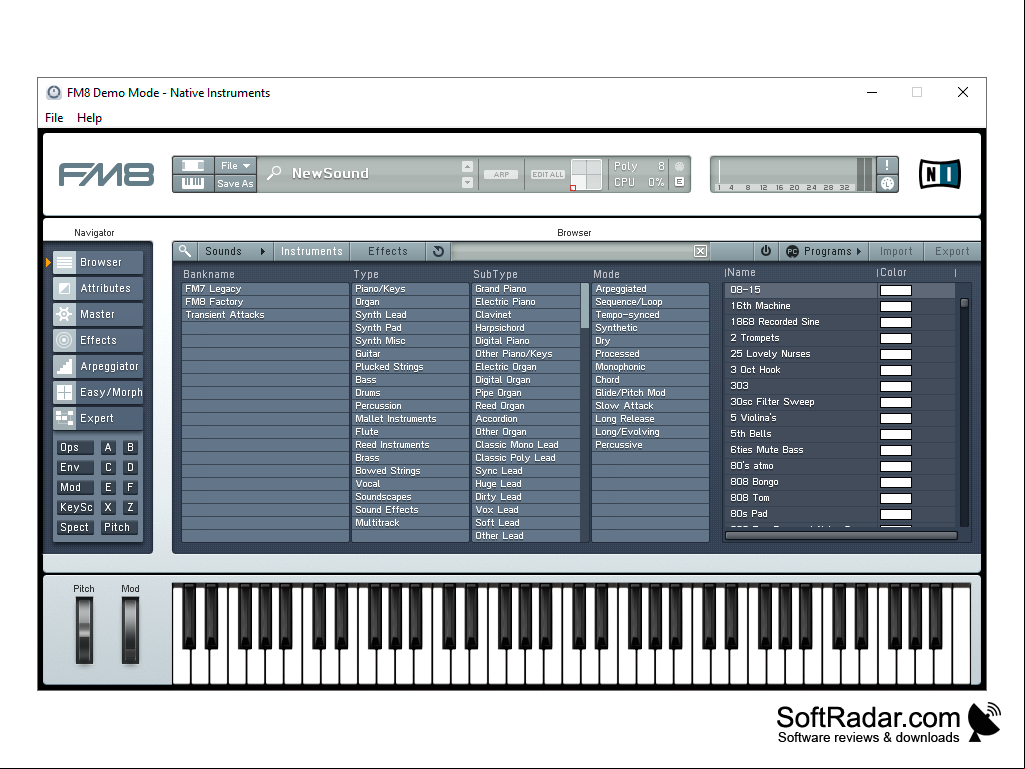Click the small E icon next to CPU

click(680, 182)
